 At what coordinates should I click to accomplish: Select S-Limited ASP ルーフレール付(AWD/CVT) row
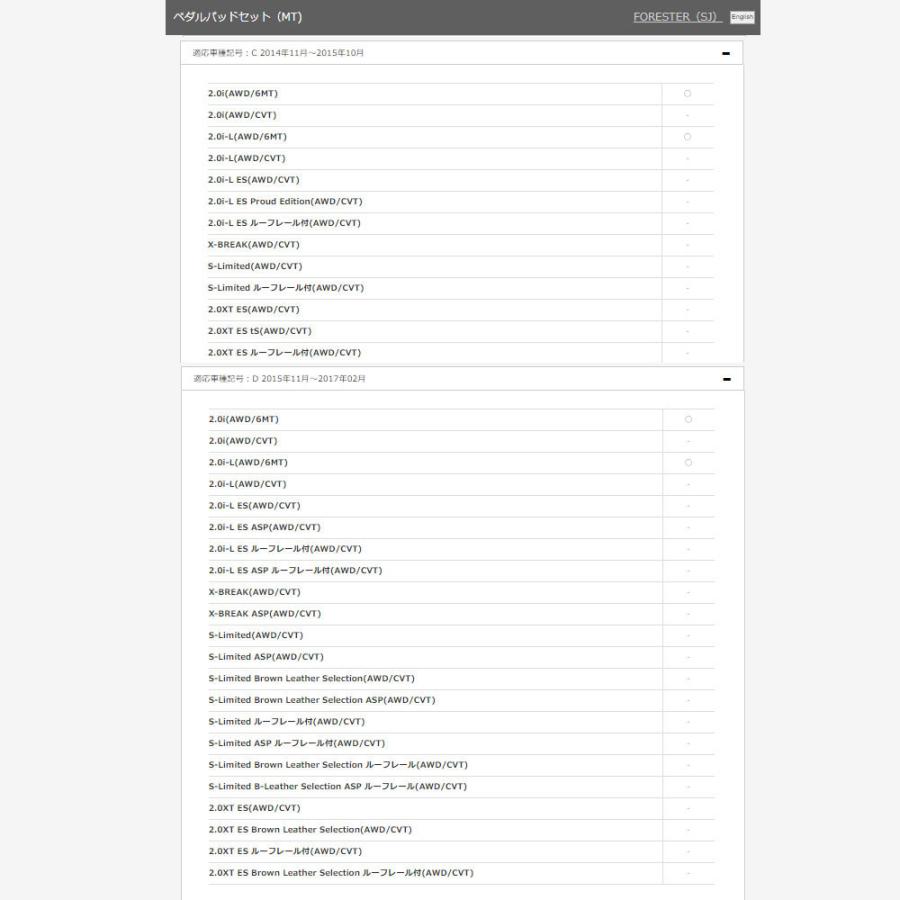296,744
